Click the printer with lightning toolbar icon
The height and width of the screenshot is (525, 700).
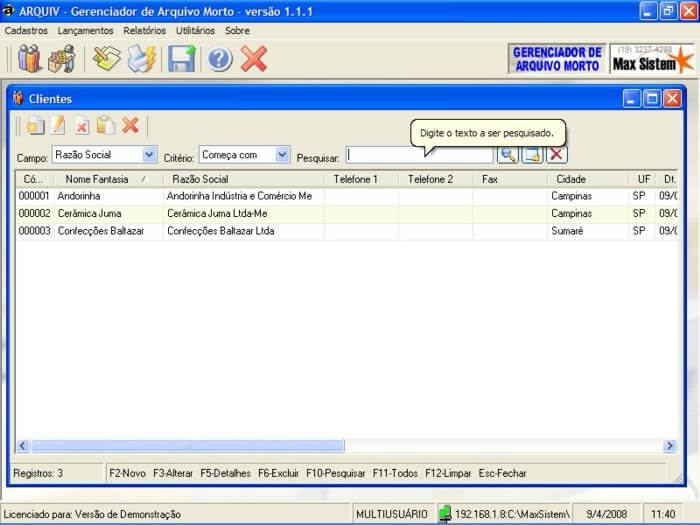142,58
